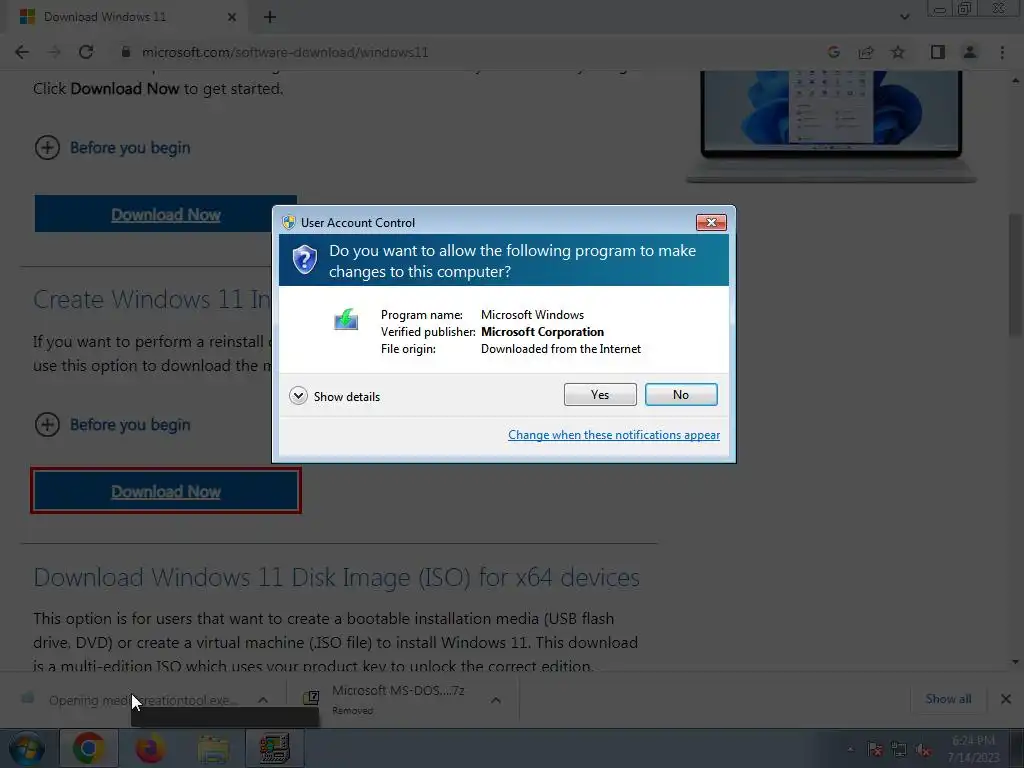The height and width of the screenshot is (768, 1024).
Task: Click the red-outlined Download Now button
Action: [165, 491]
